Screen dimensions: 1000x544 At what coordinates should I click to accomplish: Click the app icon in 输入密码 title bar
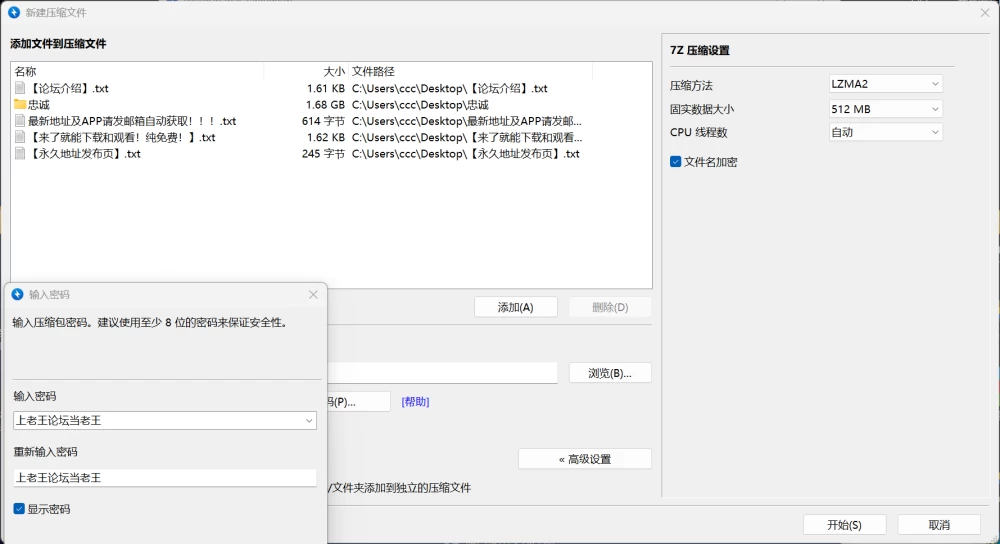17,294
